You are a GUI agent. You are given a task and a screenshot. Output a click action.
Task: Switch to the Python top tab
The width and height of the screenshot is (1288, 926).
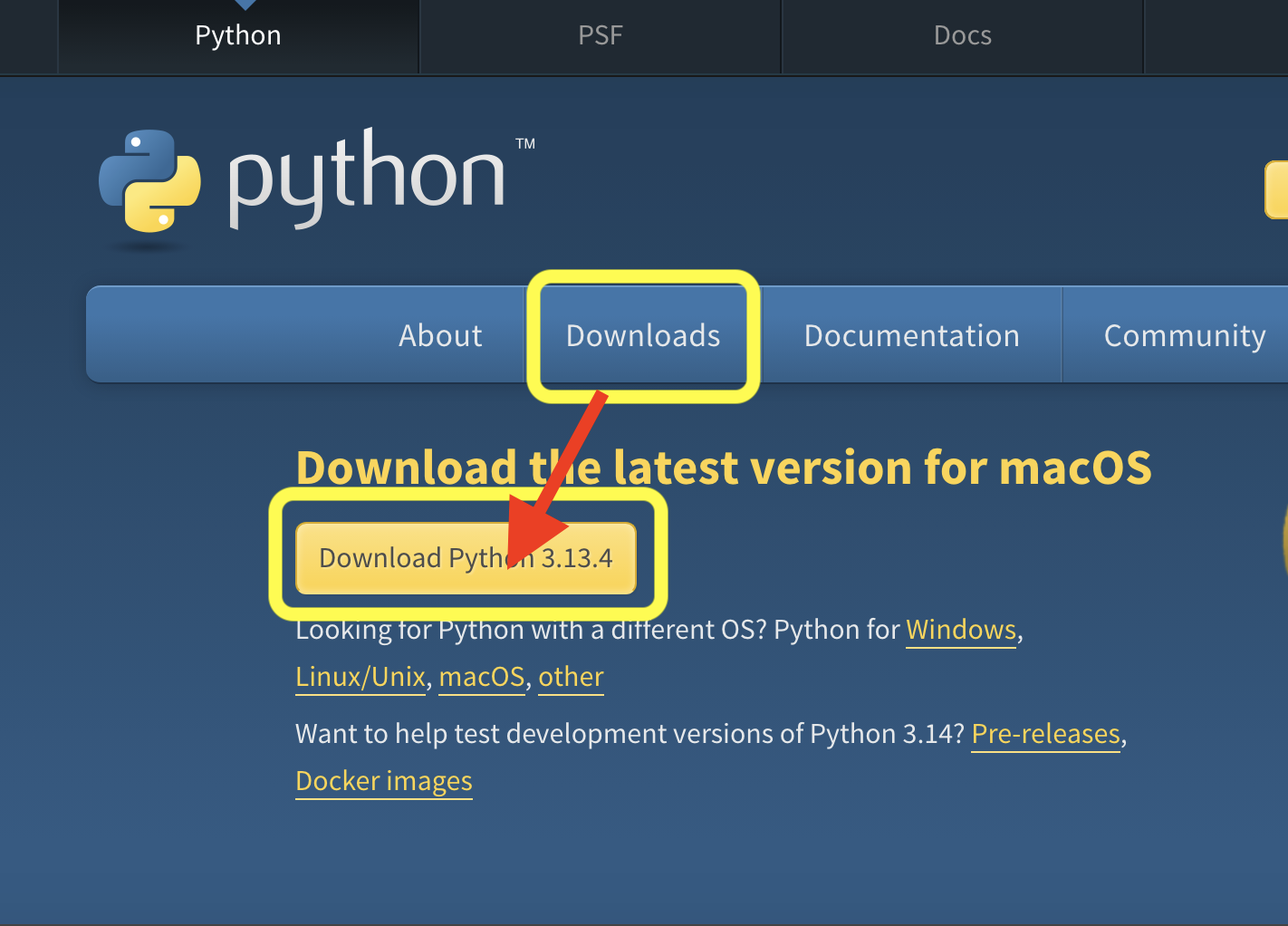(x=238, y=35)
